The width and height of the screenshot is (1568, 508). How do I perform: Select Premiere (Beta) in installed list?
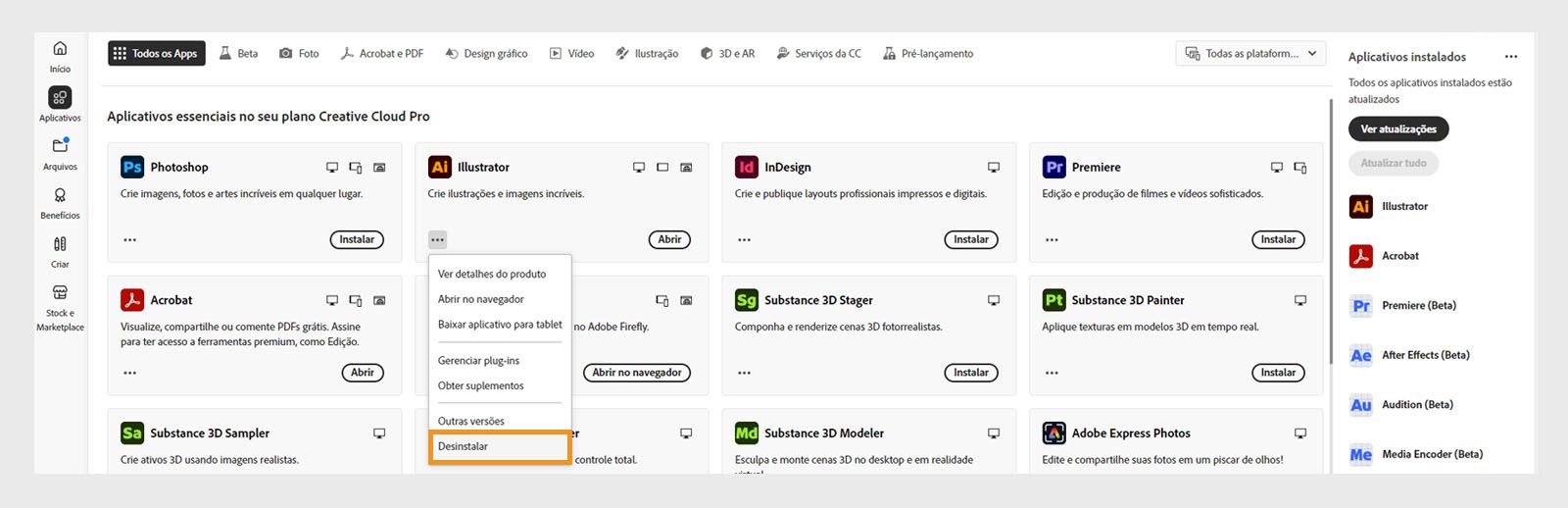click(x=1402, y=306)
